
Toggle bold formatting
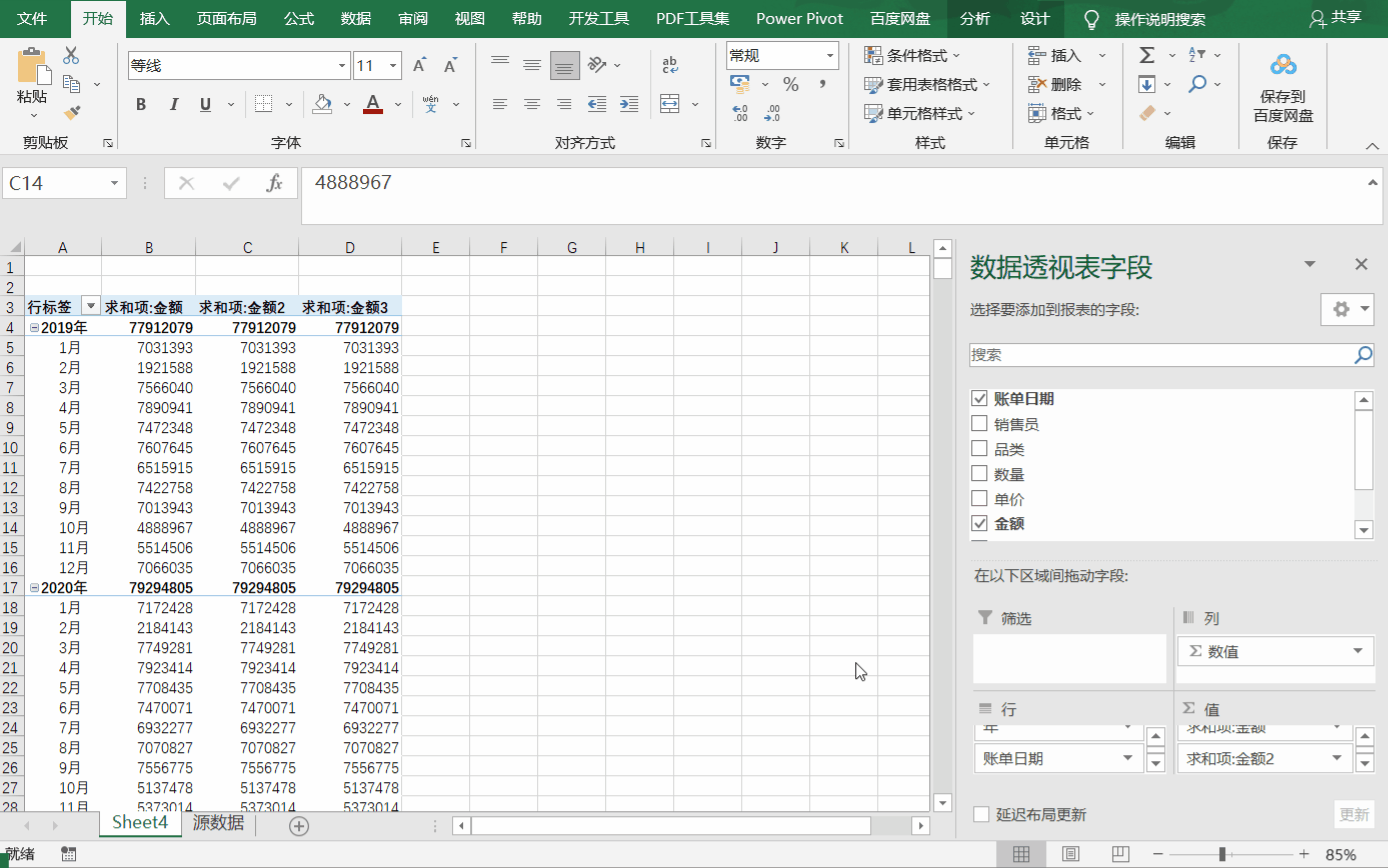(x=141, y=104)
